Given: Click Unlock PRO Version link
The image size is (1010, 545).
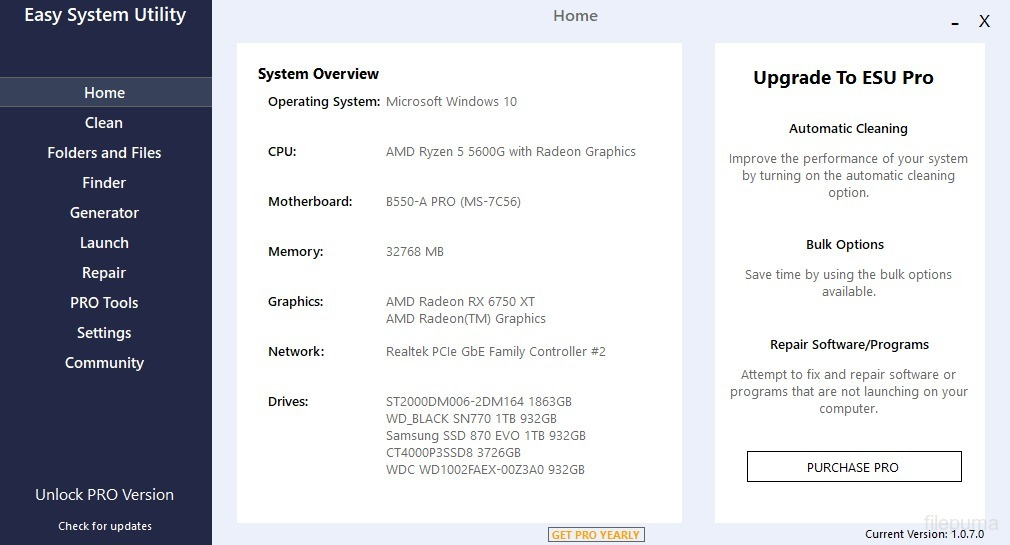Looking at the screenshot, I should pyautogui.click(x=104, y=495).
